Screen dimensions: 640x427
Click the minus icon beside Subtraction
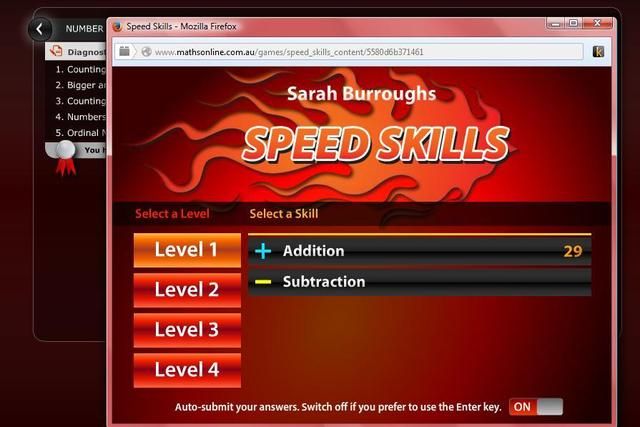(x=263, y=282)
